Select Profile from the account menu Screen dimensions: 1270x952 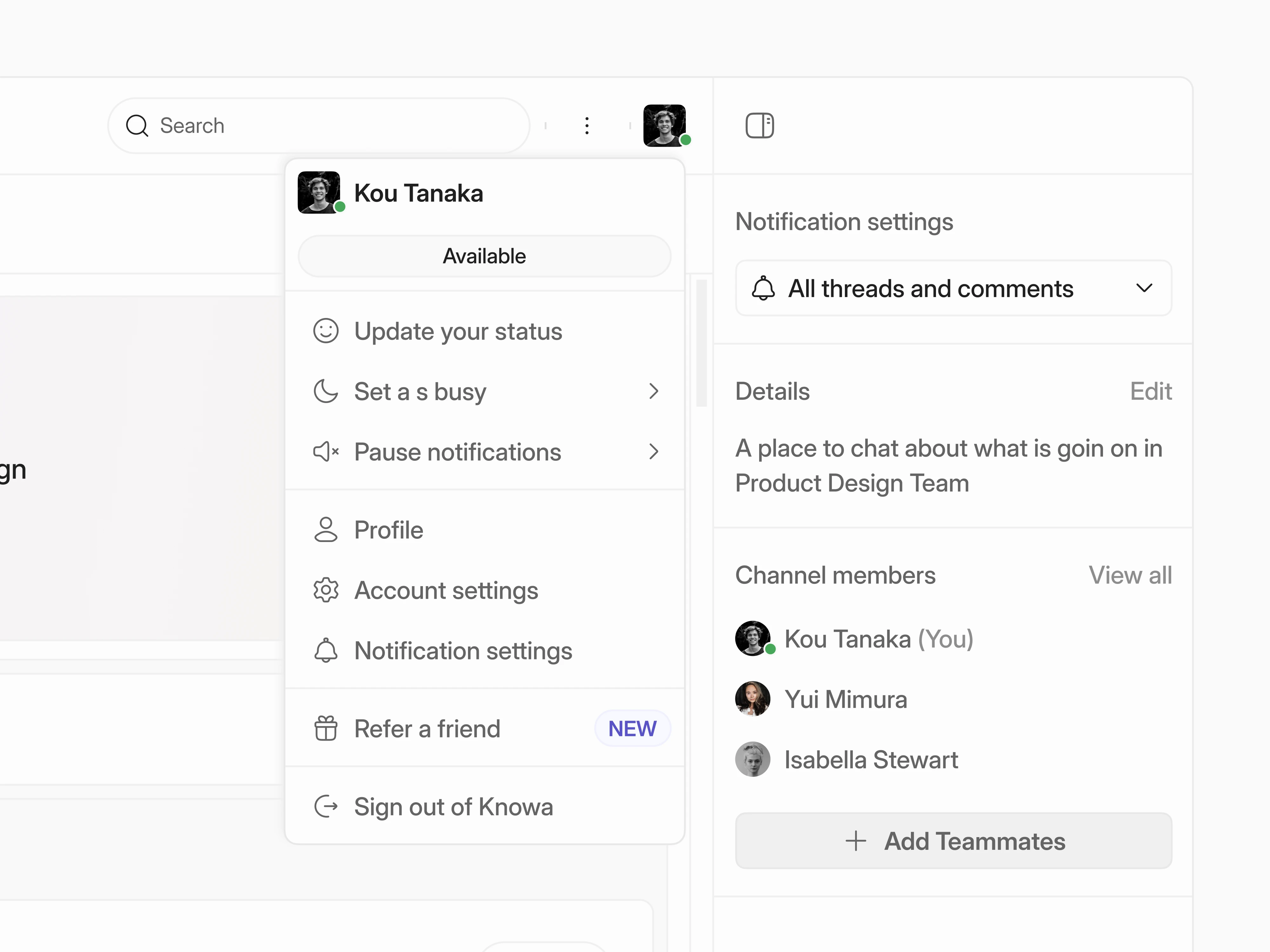(388, 530)
